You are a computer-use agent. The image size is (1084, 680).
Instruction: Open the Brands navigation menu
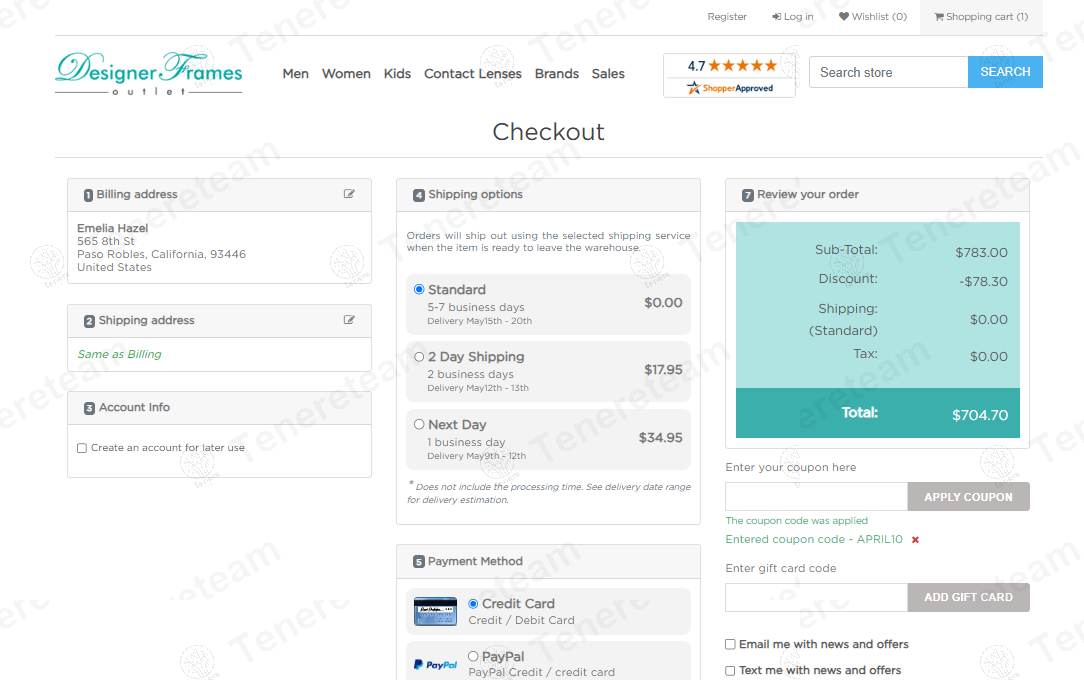(x=556, y=74)
